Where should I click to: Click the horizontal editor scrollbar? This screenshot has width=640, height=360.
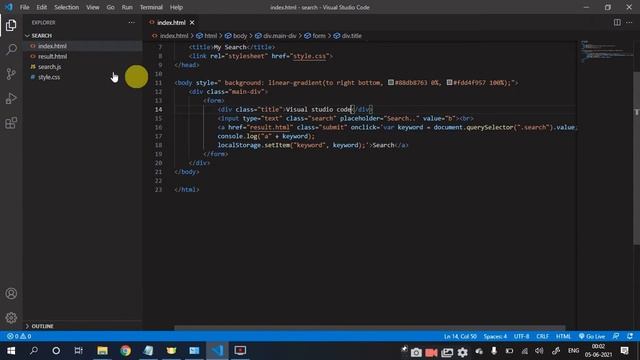369,327
